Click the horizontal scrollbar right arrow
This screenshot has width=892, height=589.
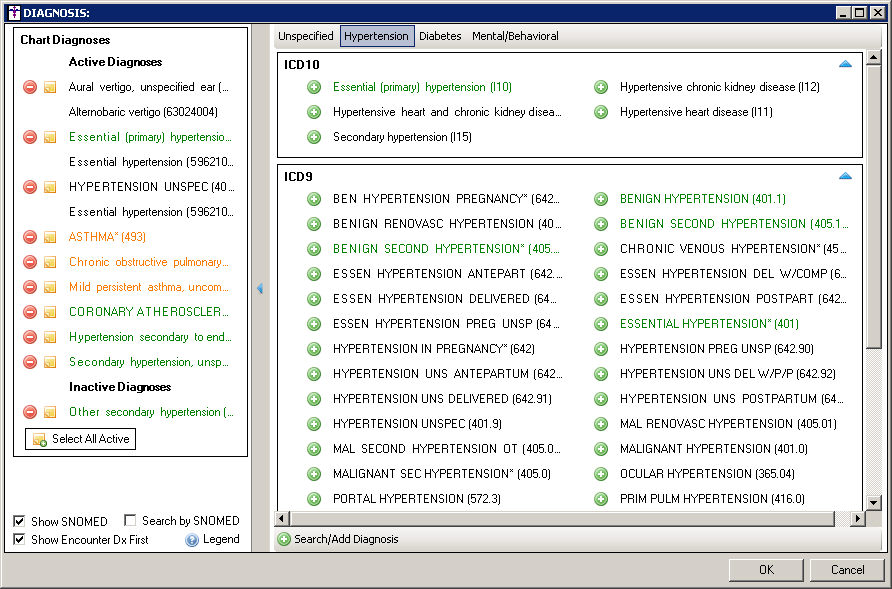(x=857, y=519)
